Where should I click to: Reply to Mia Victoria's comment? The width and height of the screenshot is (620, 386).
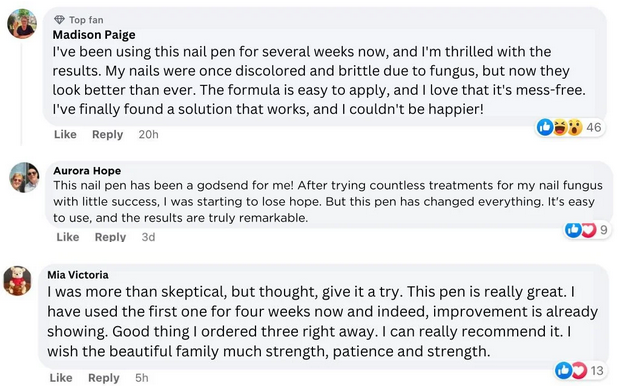pos(104,378)
